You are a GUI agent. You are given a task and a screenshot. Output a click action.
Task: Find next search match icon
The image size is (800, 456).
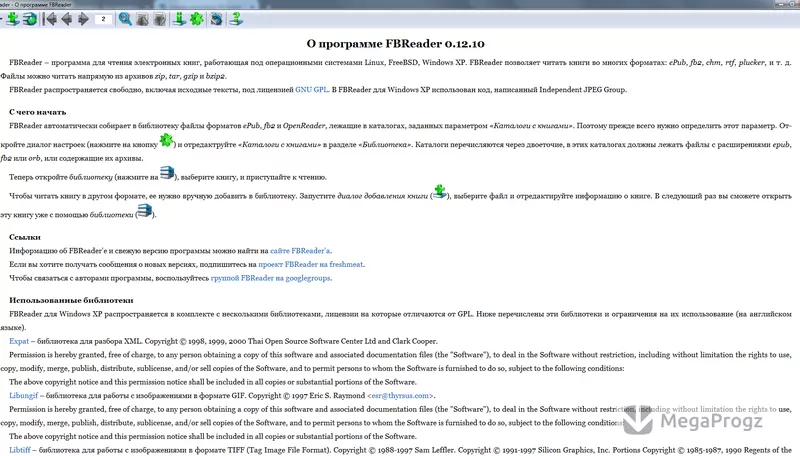(x=160, y=19)
